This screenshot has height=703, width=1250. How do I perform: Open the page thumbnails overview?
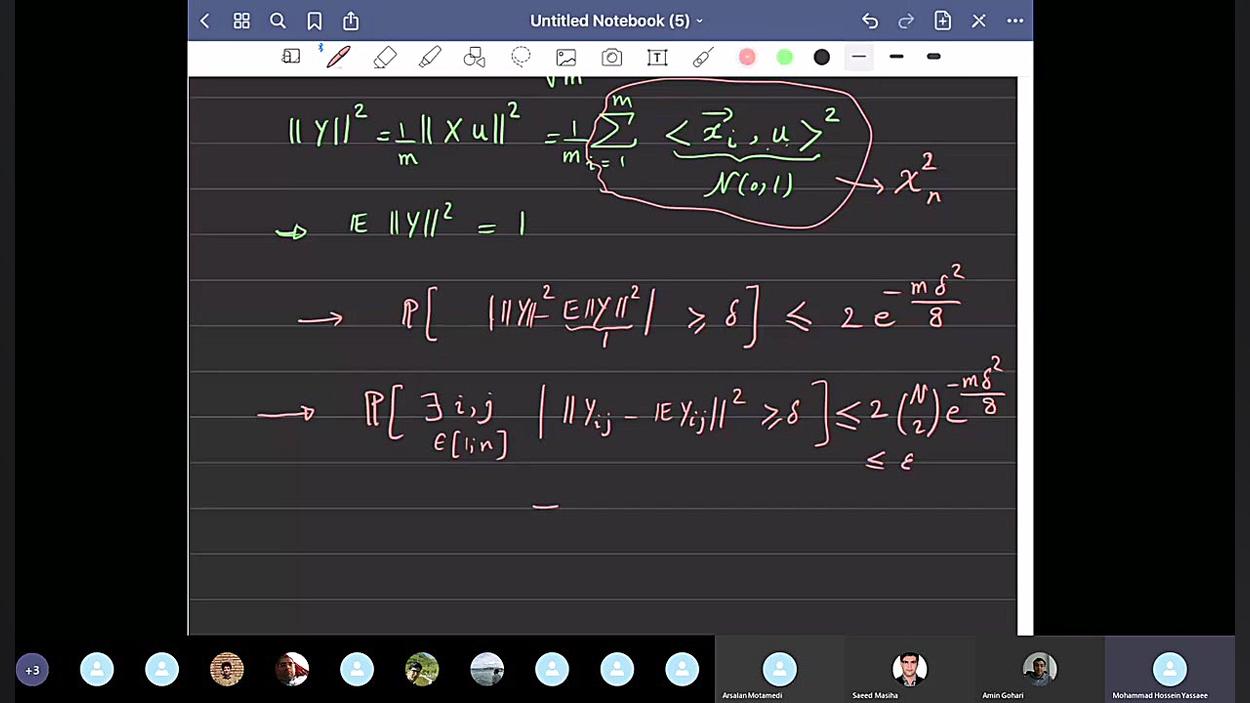tap(241, 20)
